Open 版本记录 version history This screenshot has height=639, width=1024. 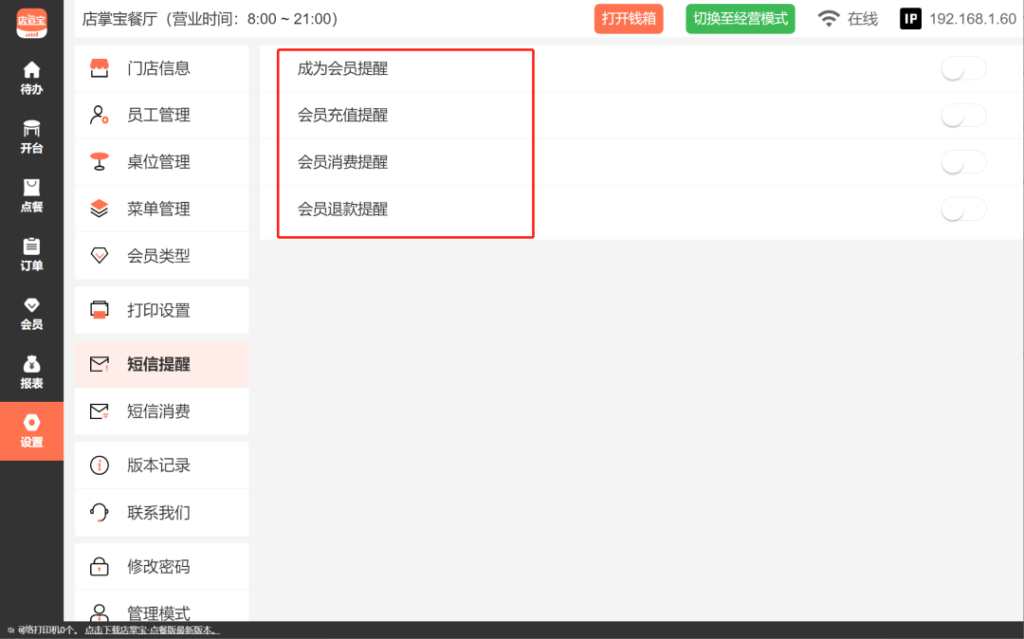click(162, 465)
